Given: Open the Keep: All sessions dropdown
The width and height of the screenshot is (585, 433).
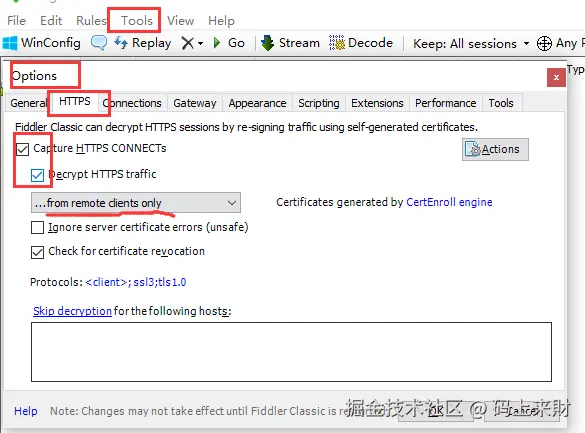Looking at the screenshot, I should coord(471,44).
